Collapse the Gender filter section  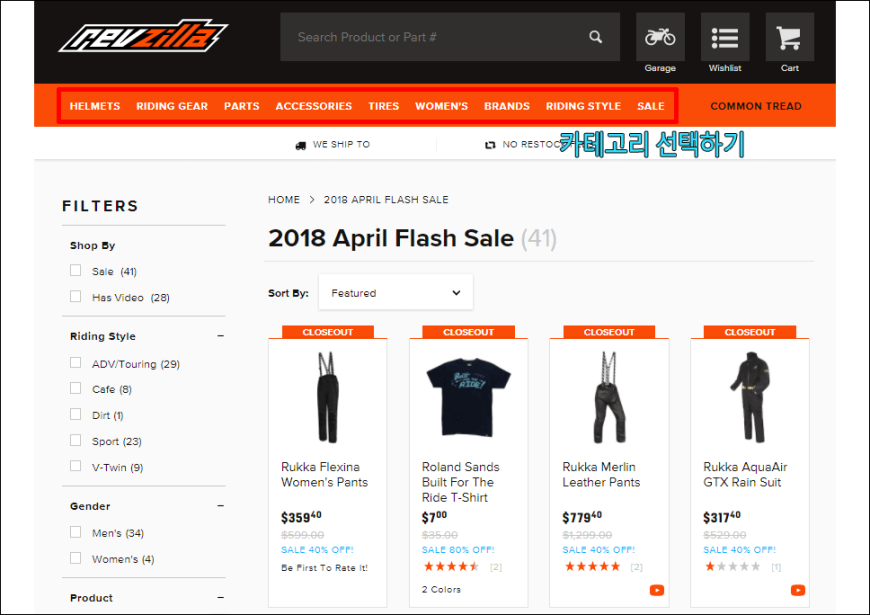221,506
